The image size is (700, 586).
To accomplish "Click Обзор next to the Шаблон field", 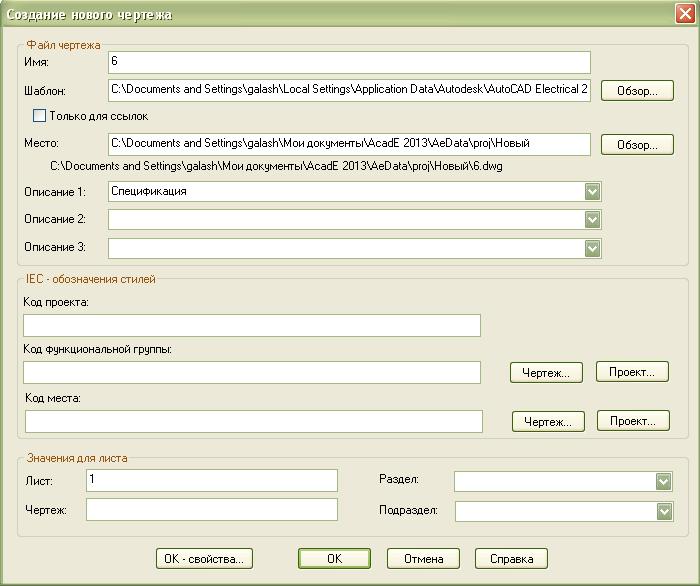I will tap(637, 91).
